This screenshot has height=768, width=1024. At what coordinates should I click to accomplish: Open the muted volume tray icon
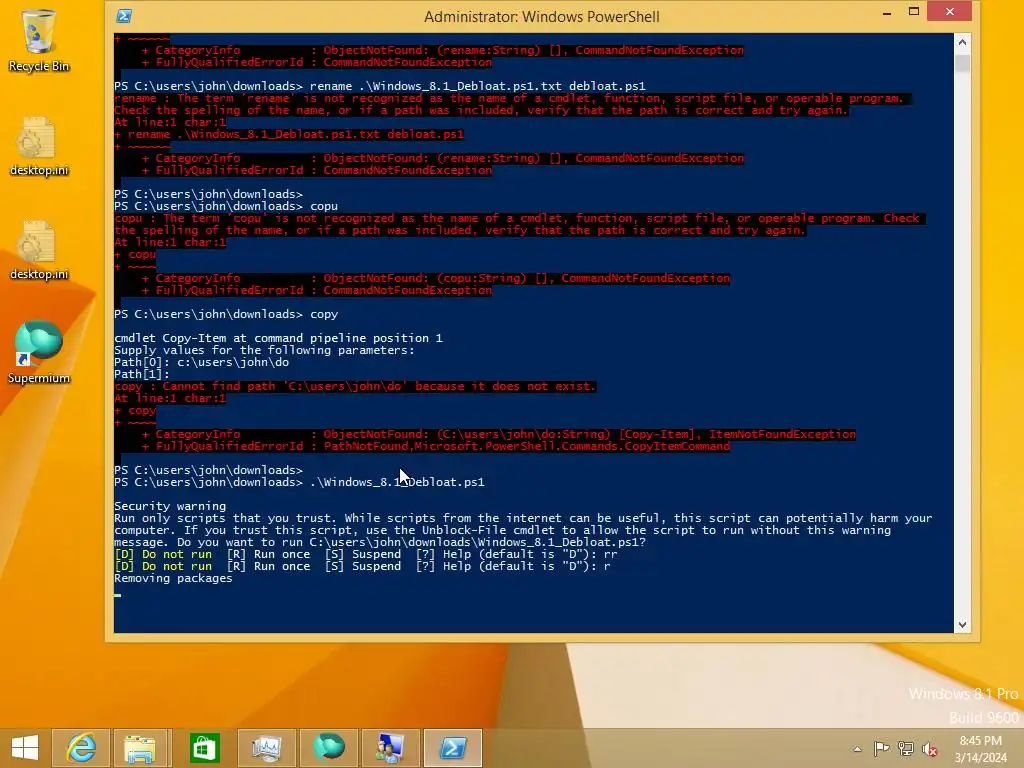pos(930,748)
